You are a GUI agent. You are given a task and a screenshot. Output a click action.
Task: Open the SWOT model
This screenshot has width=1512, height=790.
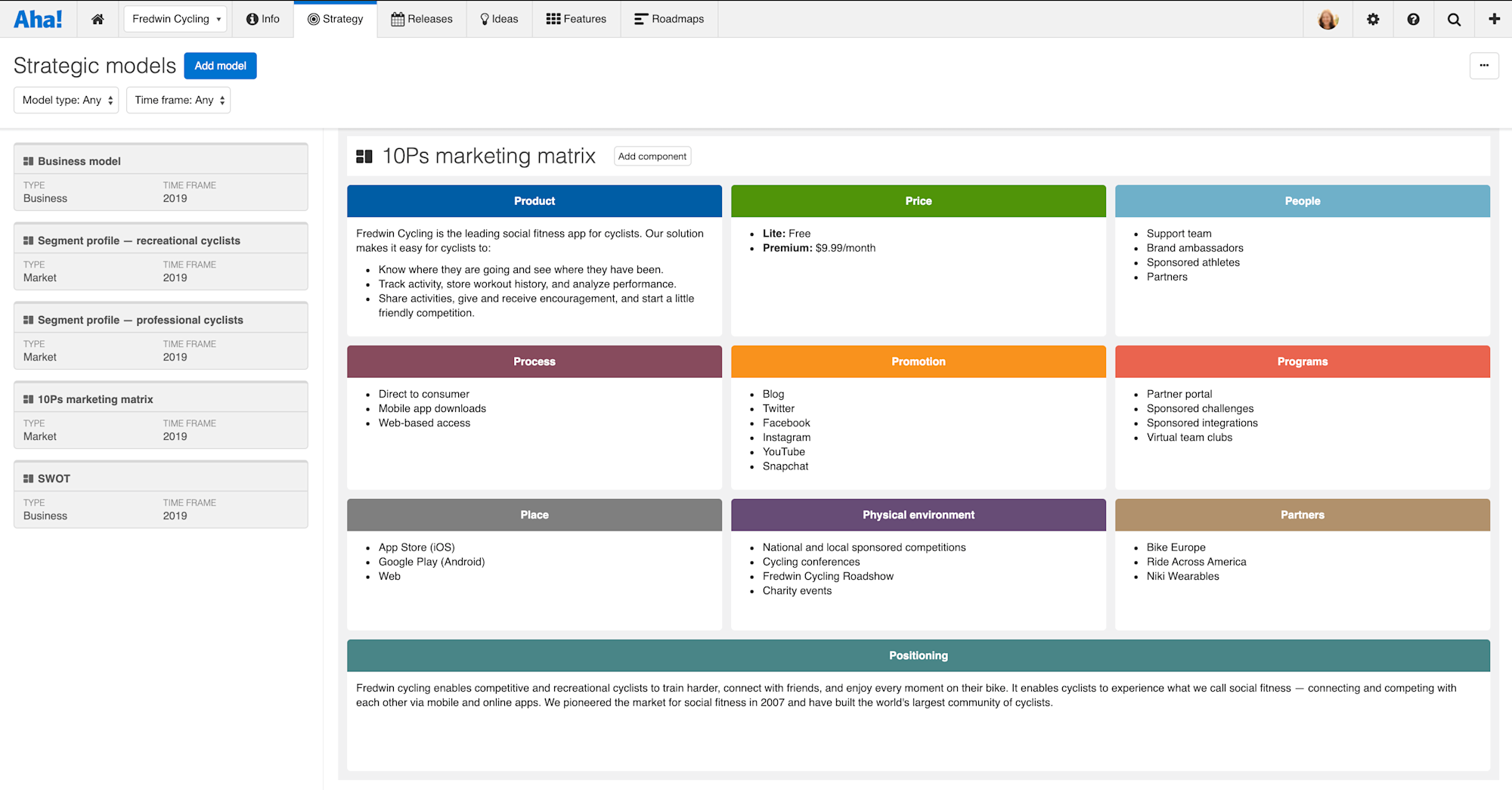(161, 494)
